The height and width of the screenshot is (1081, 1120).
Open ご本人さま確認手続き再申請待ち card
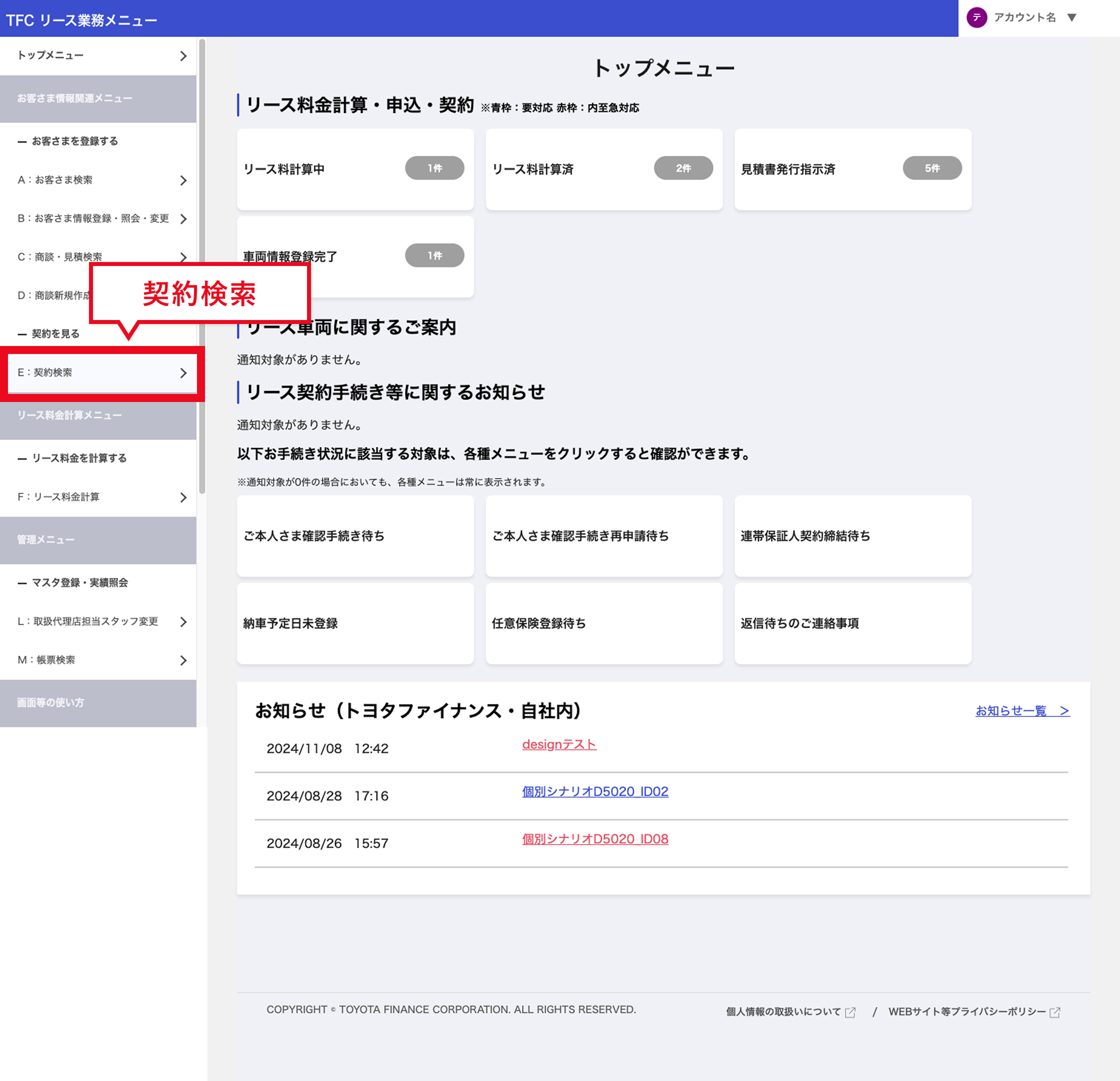[x=604, y=536]
